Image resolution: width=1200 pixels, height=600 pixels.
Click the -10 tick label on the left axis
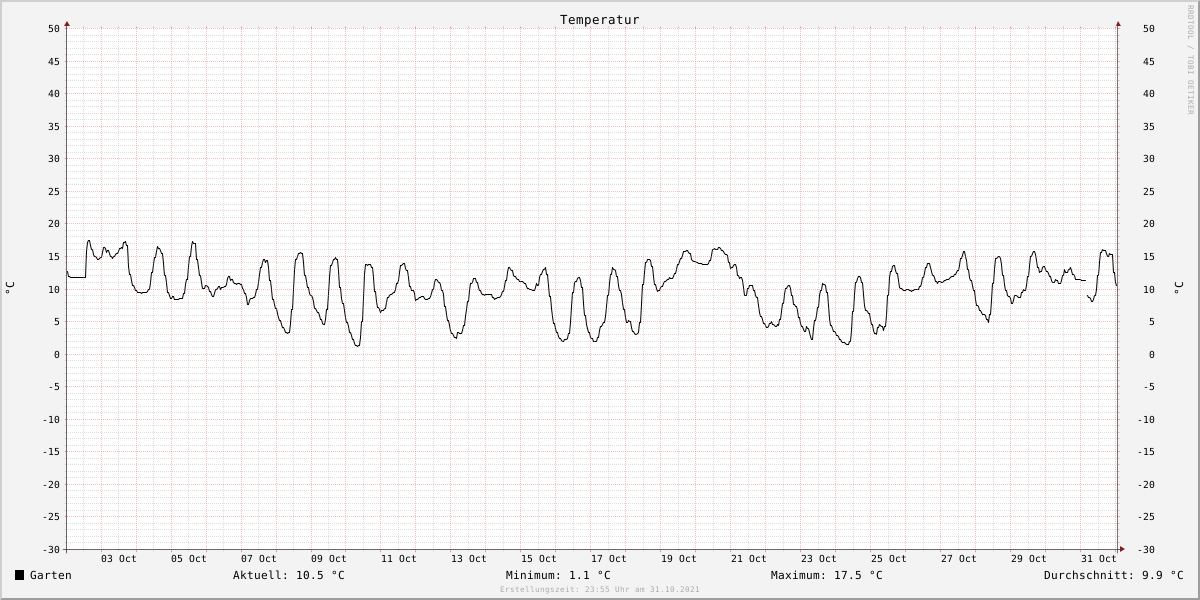(51, 419)
